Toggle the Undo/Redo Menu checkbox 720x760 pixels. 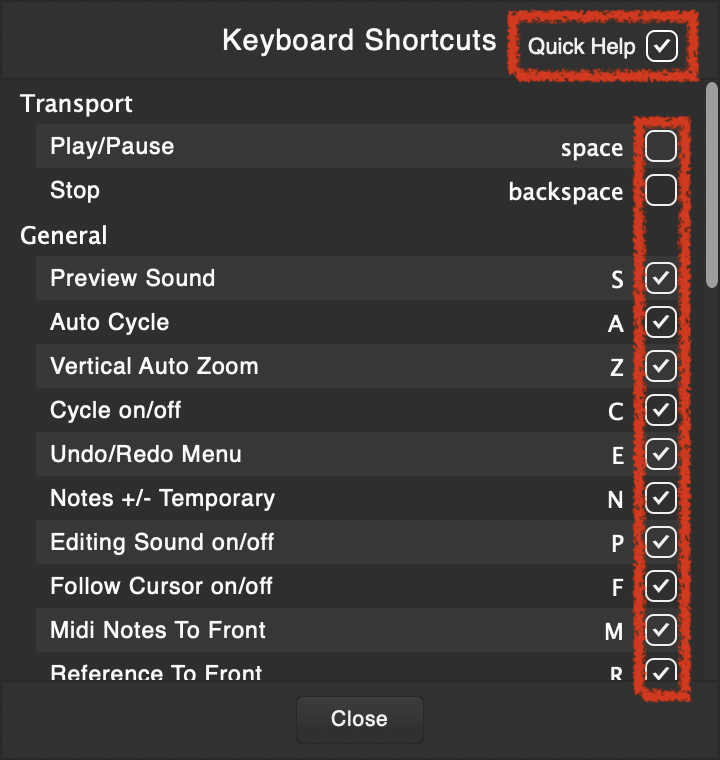[x=661, y=454]
